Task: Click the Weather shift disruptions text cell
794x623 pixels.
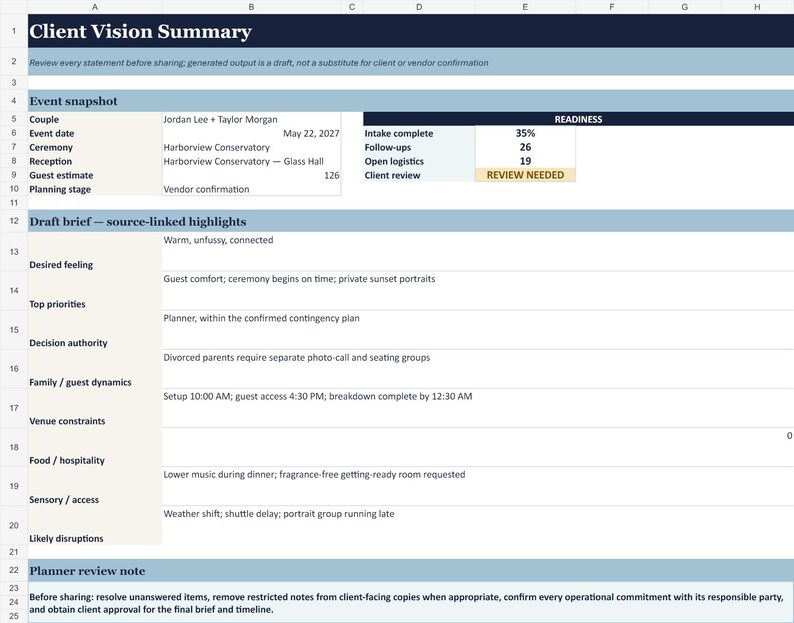Action: pos(478,525)
